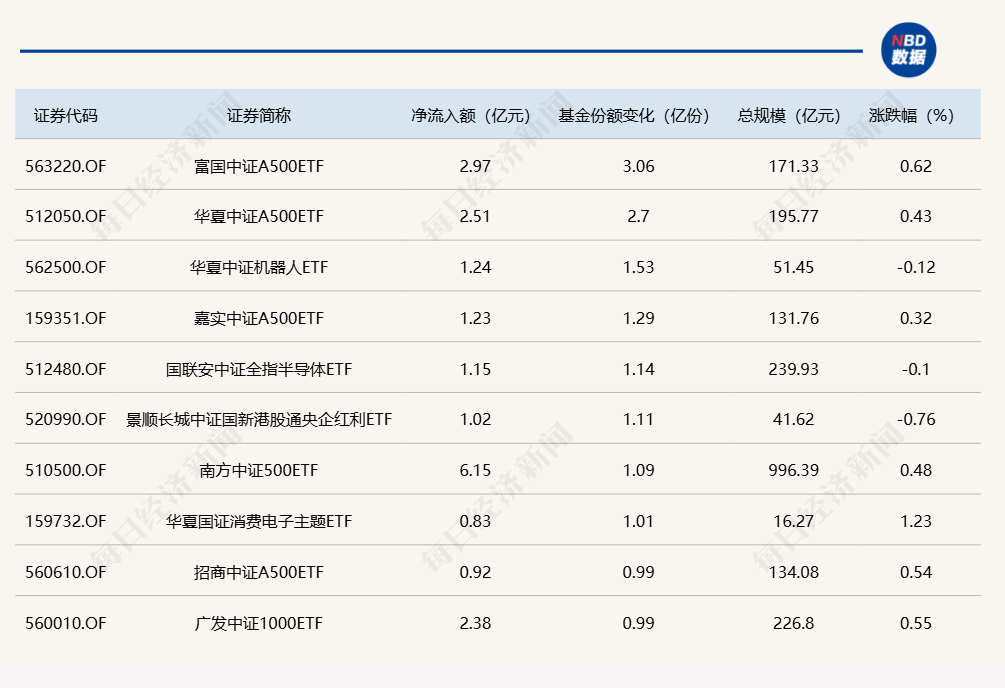
Task: Click net inflow value 1.15
Action: pyautogui.click(x=475, y=369)
